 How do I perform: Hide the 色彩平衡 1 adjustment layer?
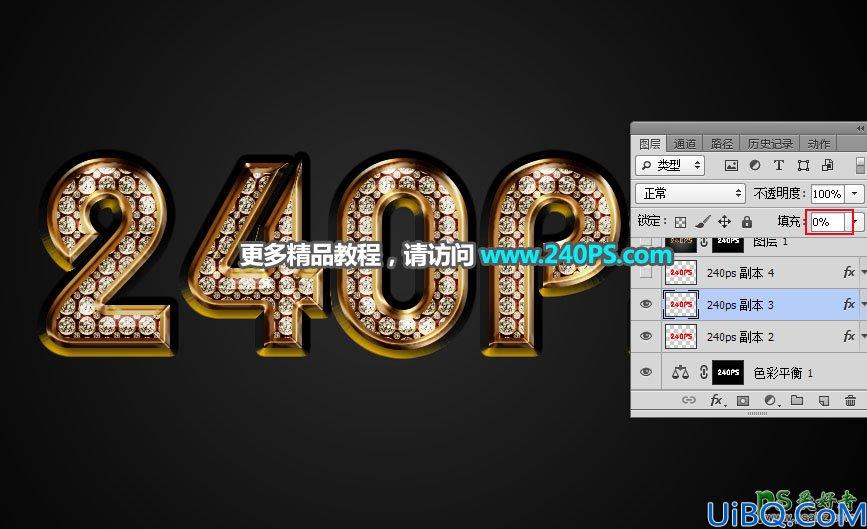coord(646,372)
